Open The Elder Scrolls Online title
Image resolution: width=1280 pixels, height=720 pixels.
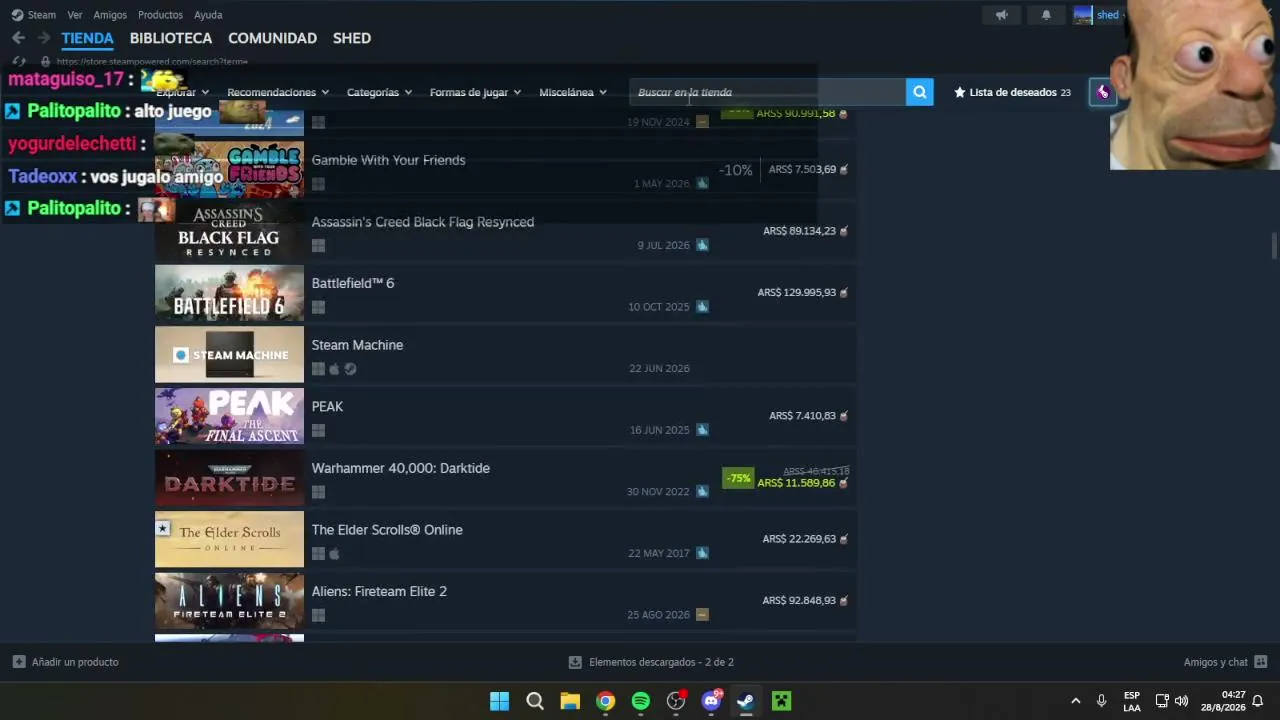pos(387,530)
